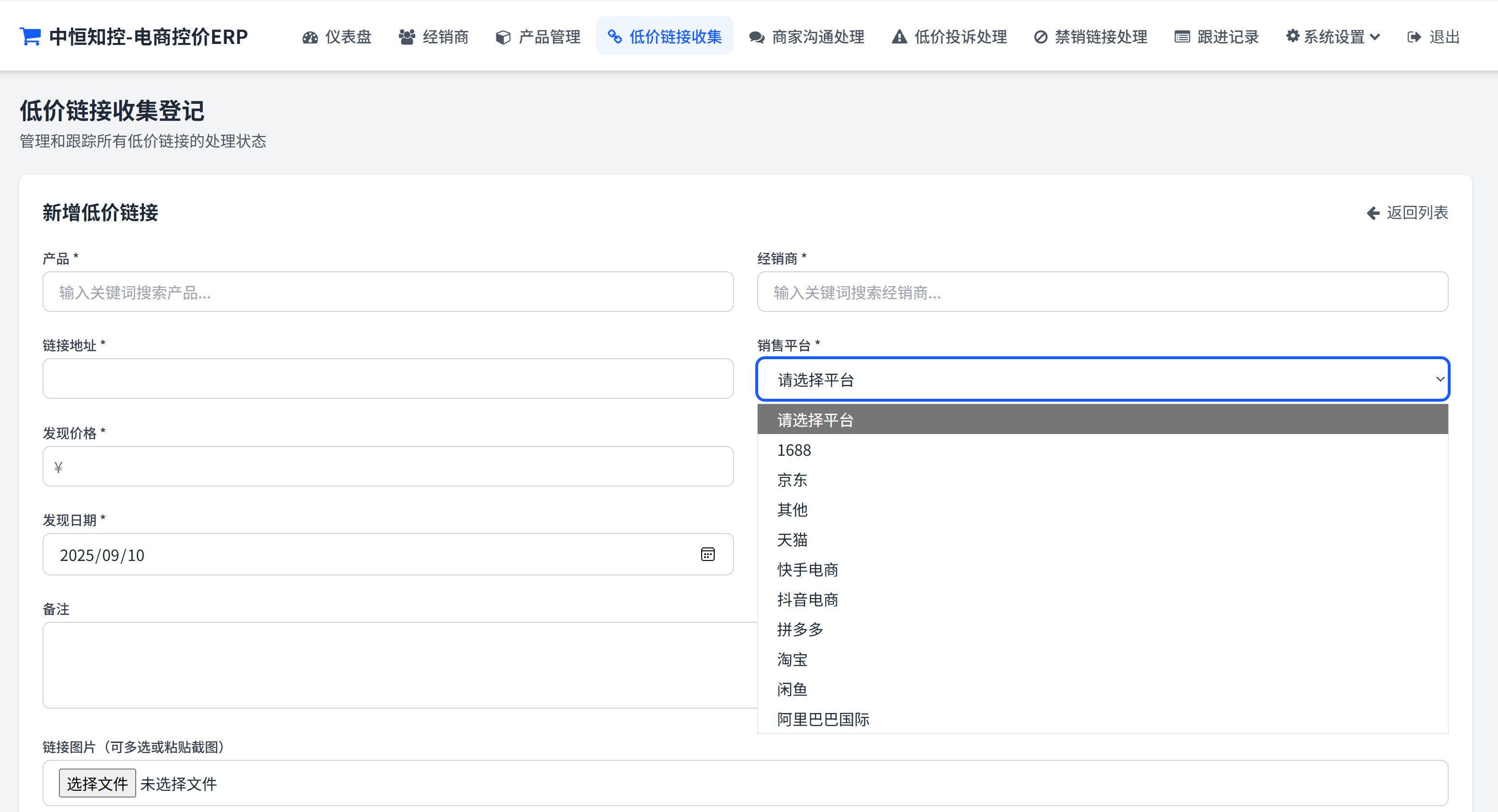The image size is (1498, 812).
Task: Focus the 产品 search input
Action: pos(388,292)
